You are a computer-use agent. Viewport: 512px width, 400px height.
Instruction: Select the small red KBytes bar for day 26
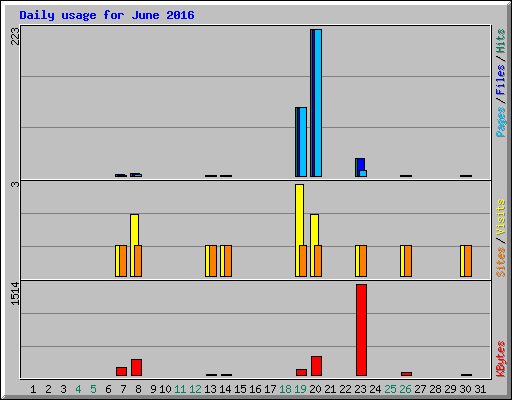pyautogui.click(x=406, y=374)
